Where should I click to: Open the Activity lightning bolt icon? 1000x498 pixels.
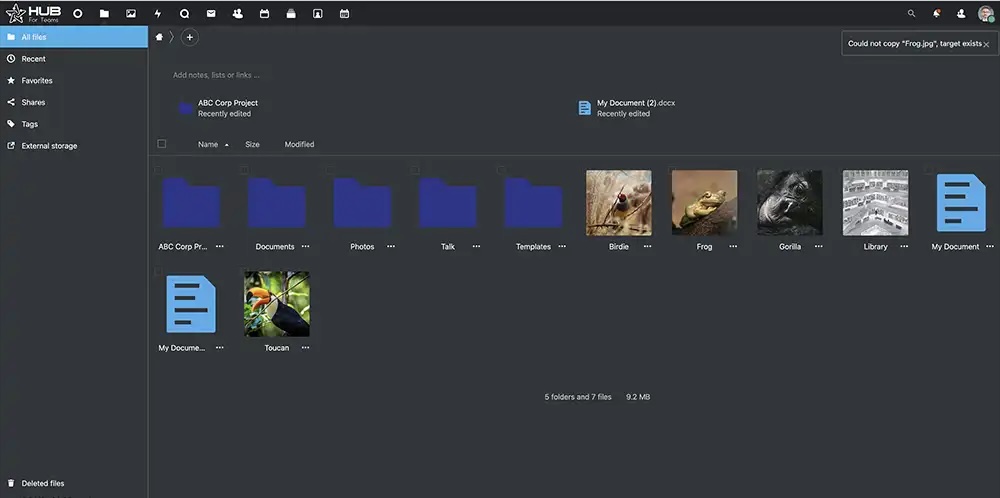point(157,14)
